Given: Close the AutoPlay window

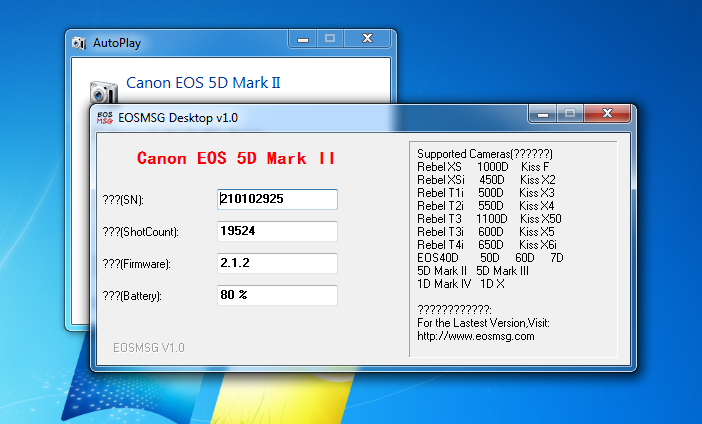Looking at the screenshot, I should (x=367, y=38).
